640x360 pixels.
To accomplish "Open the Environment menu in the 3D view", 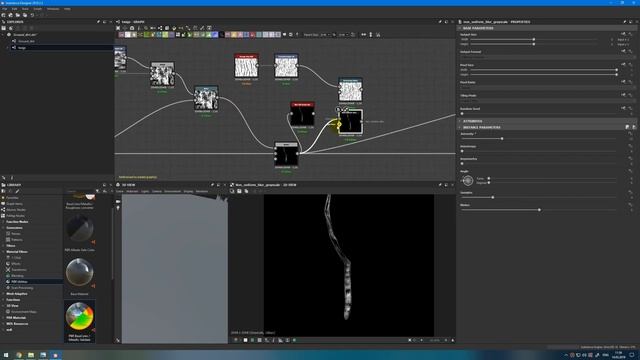I will [172, 191].
